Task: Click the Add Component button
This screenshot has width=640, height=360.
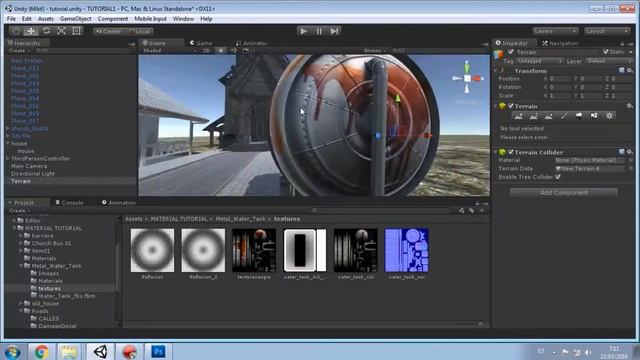Action: coord(564,193)
